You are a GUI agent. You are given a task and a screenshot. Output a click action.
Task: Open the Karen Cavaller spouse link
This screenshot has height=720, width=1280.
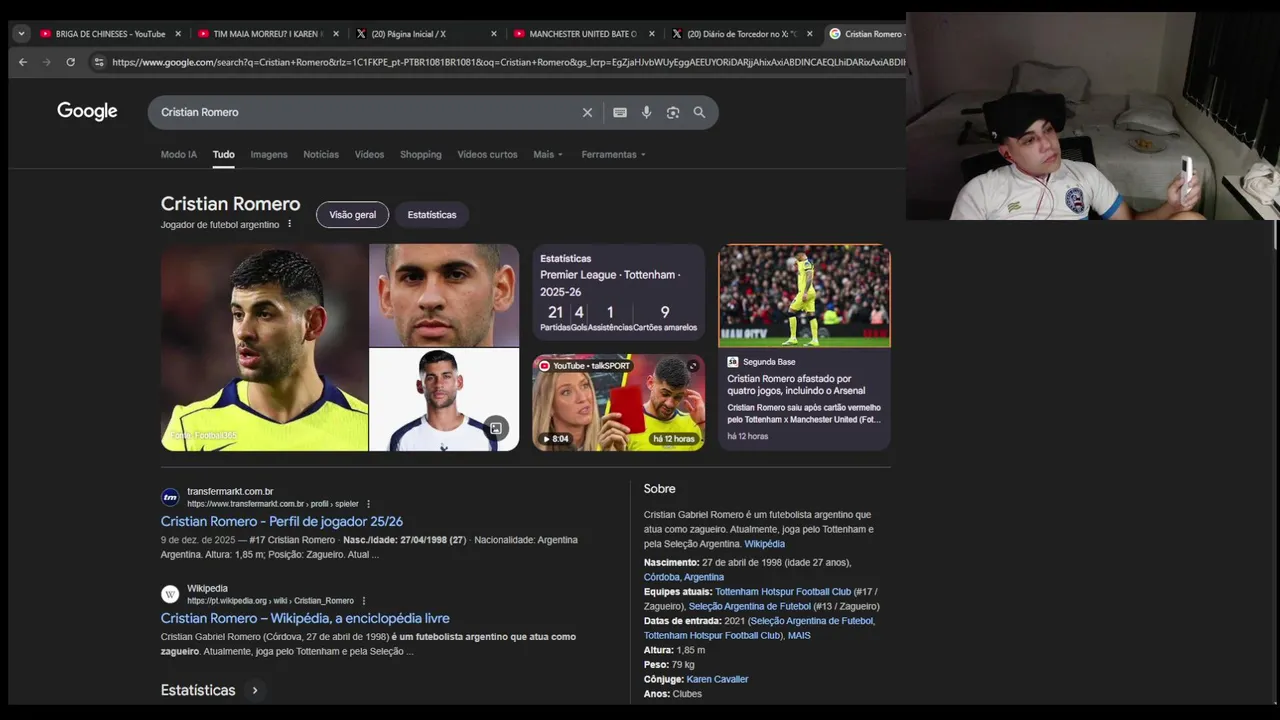click(717, 679)
